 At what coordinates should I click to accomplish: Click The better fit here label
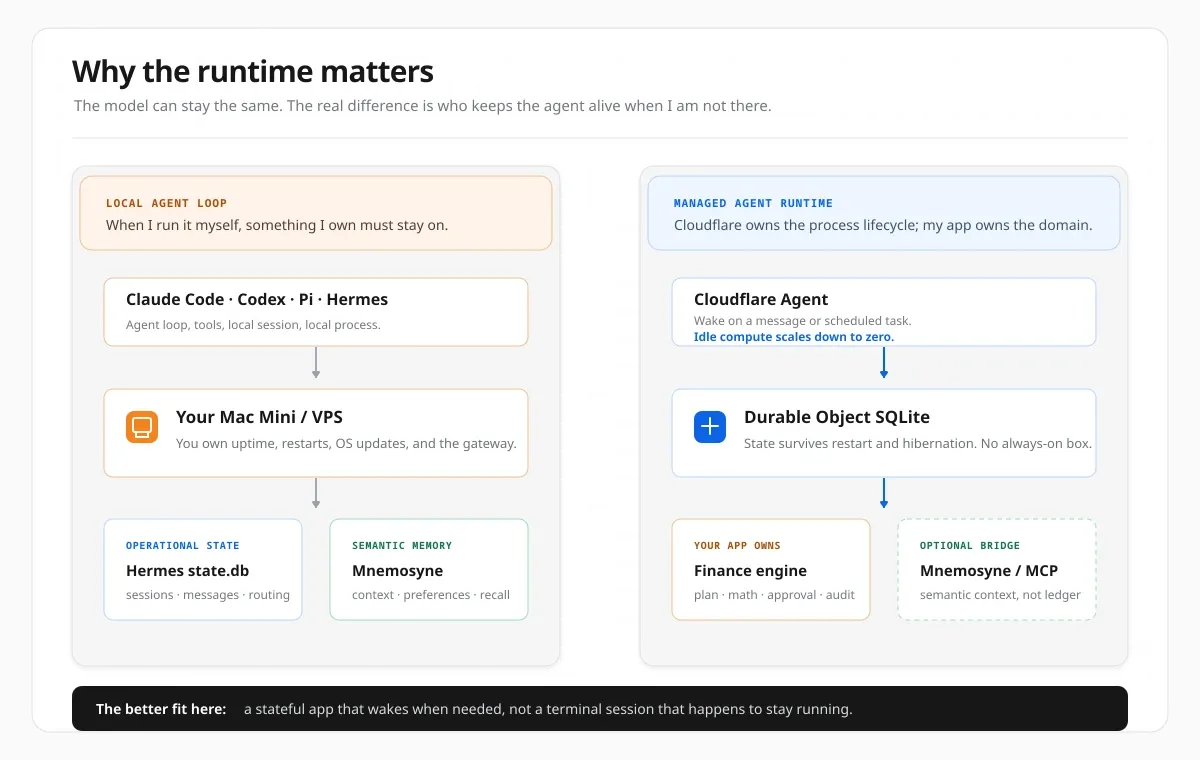[161, 709]
